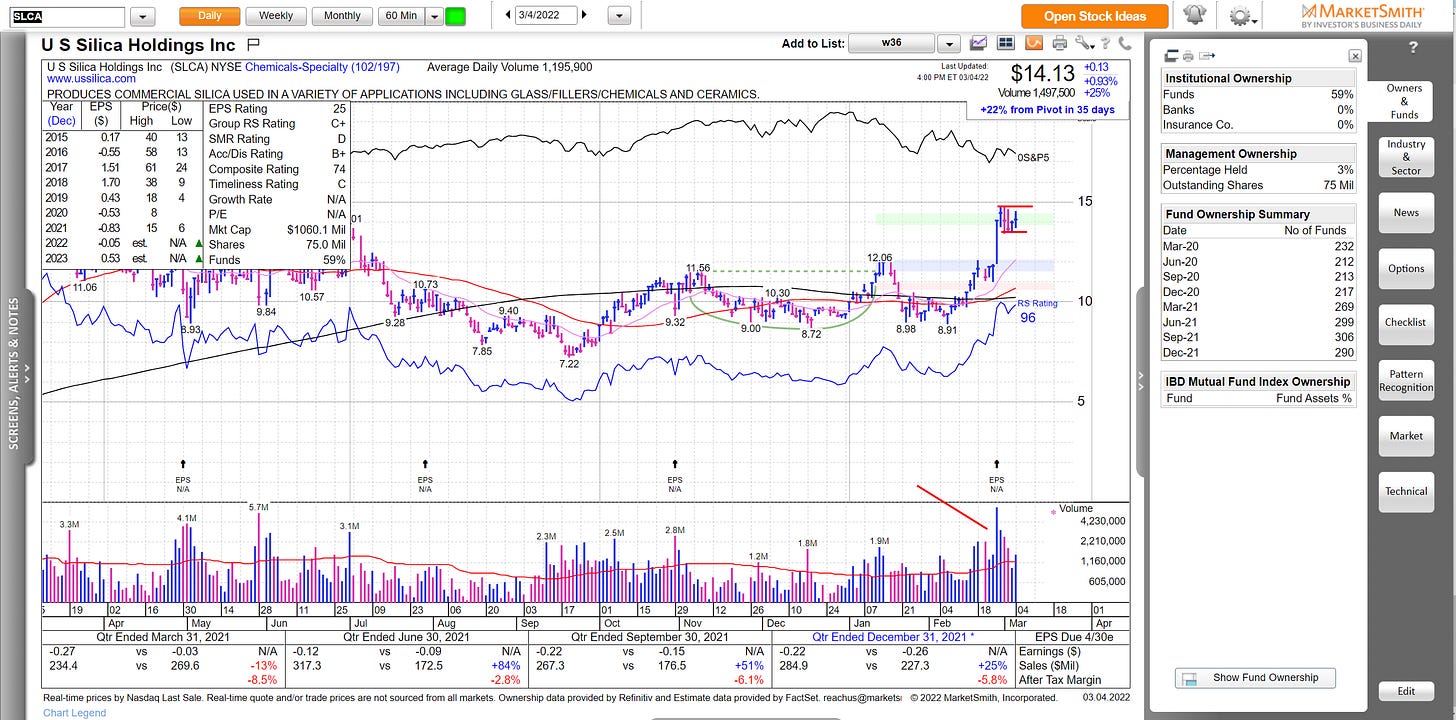Viewport: 1456px width, 720px height.
Task: Click the export arrow icon in side panel
Action: point(1207,56)
